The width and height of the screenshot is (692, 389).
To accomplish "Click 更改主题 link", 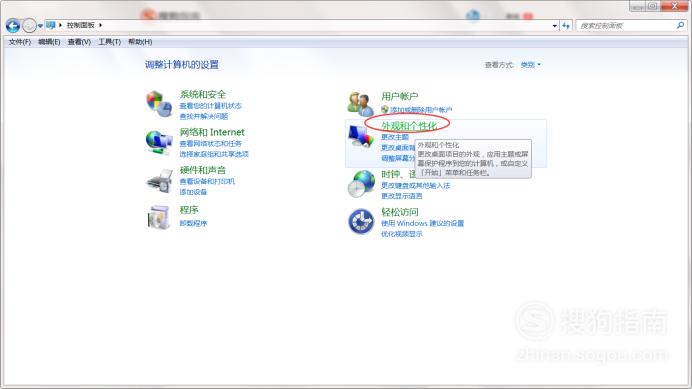I will click(x=395, y=137).
